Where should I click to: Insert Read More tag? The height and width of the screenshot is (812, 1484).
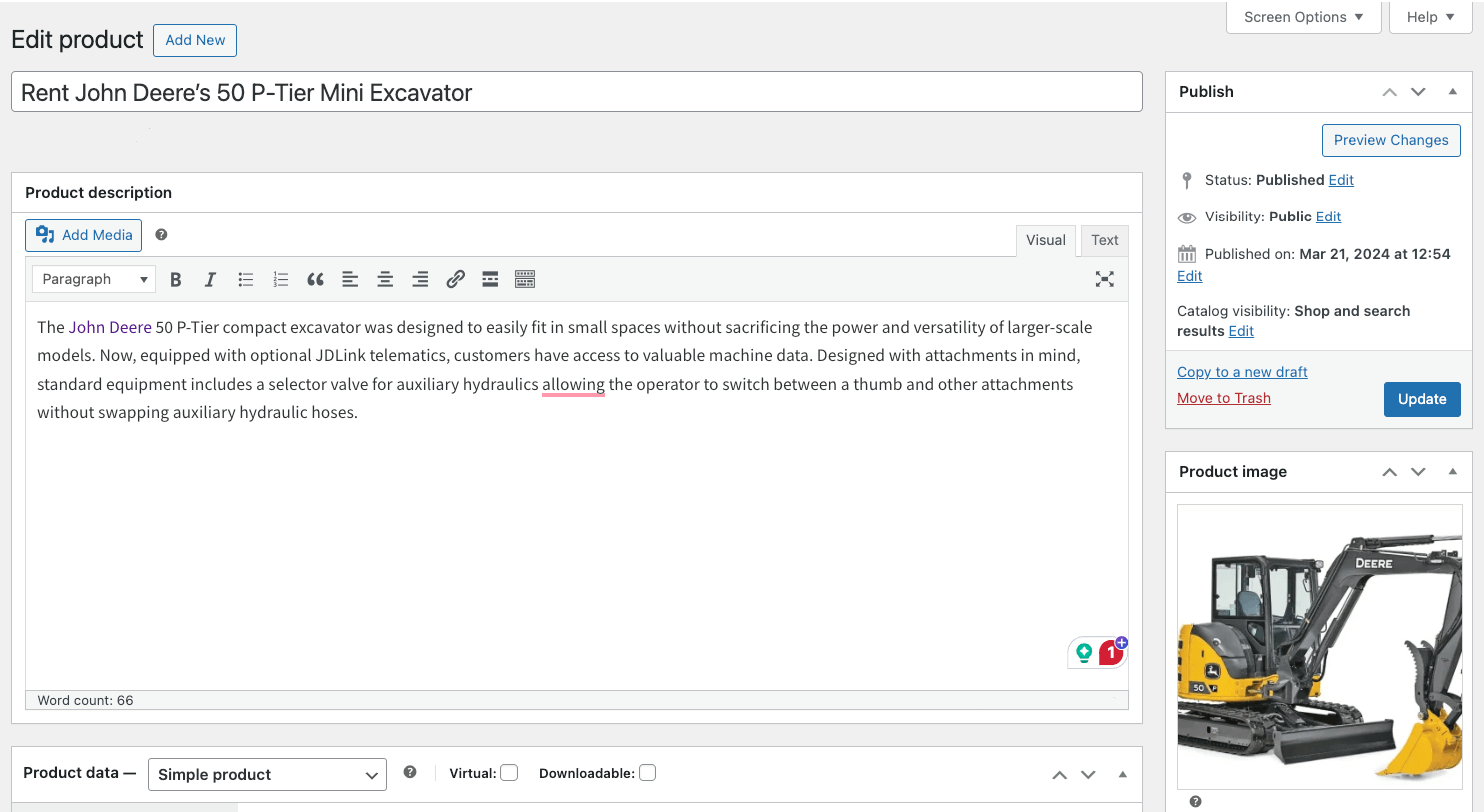(490, 280)
